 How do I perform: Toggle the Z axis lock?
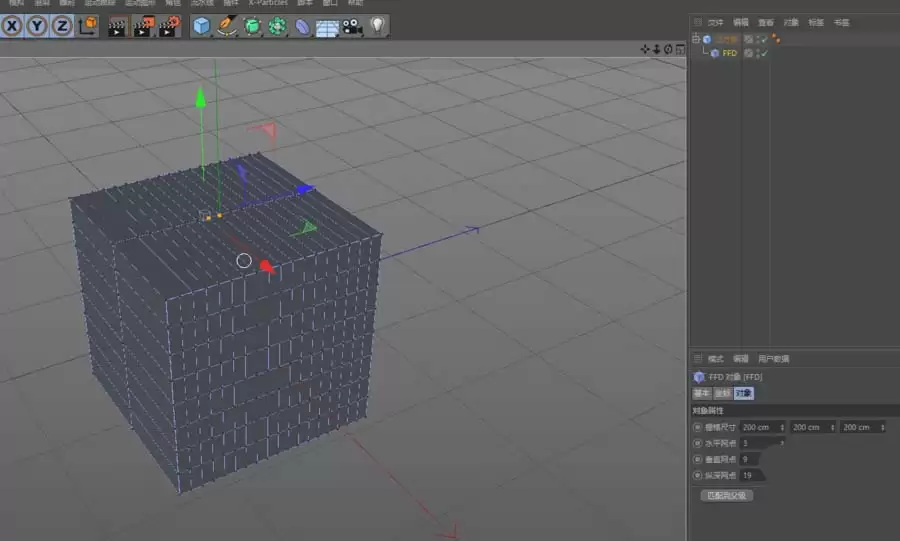point(62,26)
